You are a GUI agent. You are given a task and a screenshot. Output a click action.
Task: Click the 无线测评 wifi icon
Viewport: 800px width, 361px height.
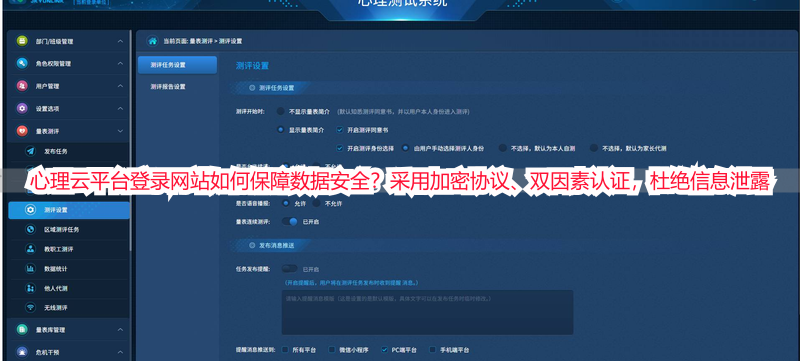click(31, 308)
